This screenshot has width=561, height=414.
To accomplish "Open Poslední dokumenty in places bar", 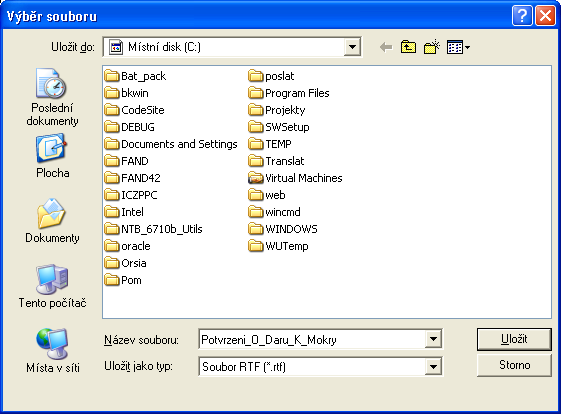I will click(52, 97).
